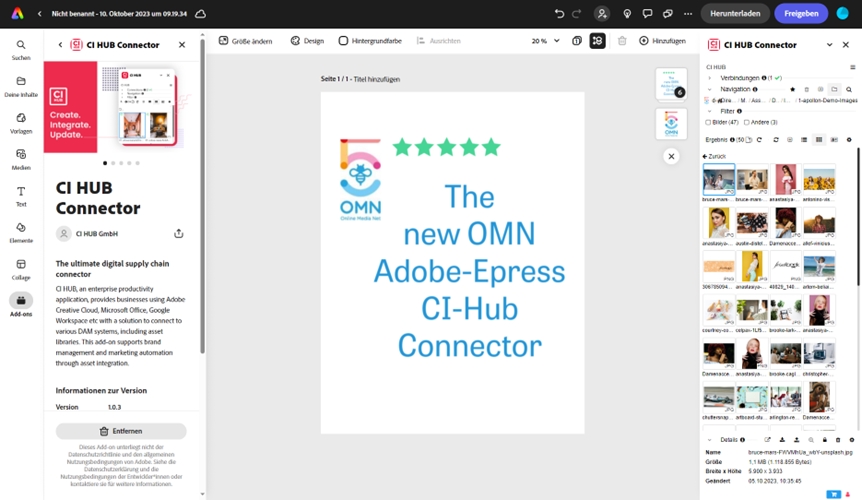Click the Herunterladen download button

[x=735, y=13]
